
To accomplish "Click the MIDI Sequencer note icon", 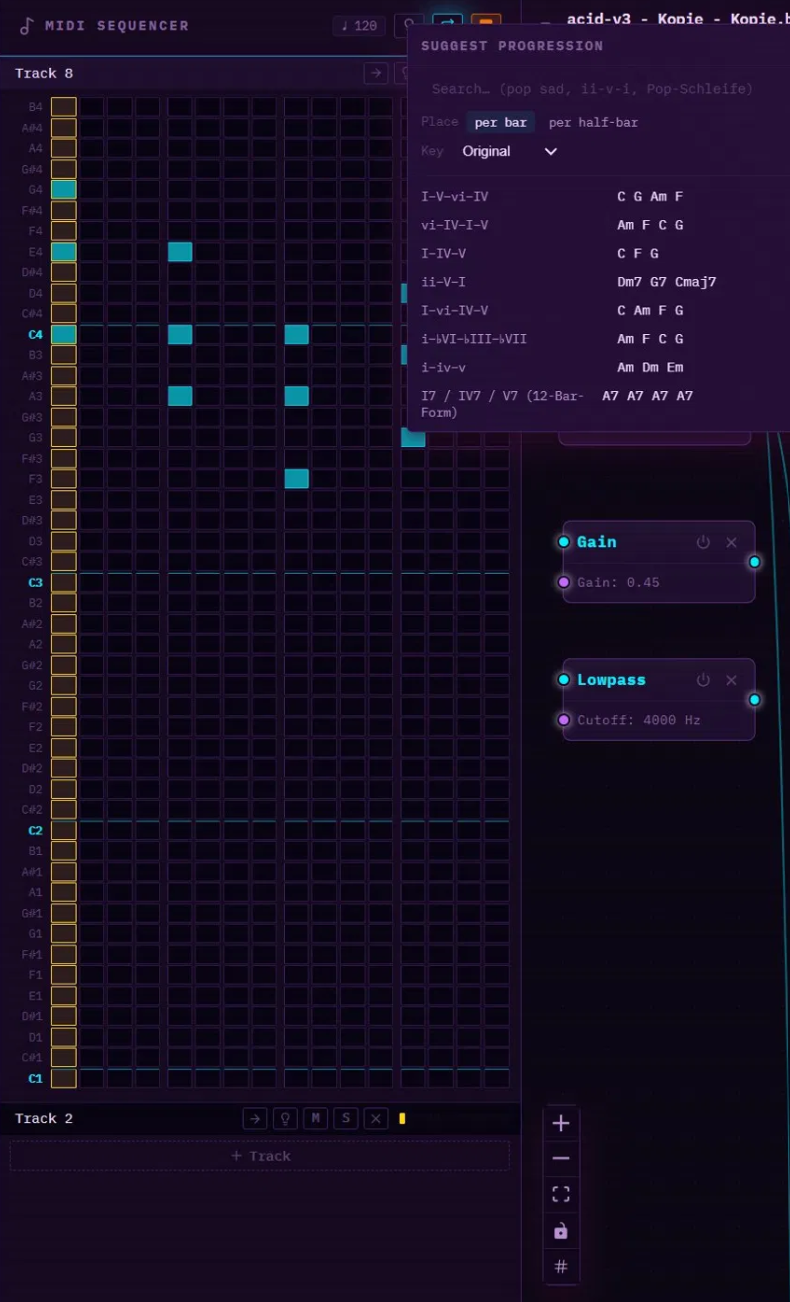I will (x=27, y=26).
